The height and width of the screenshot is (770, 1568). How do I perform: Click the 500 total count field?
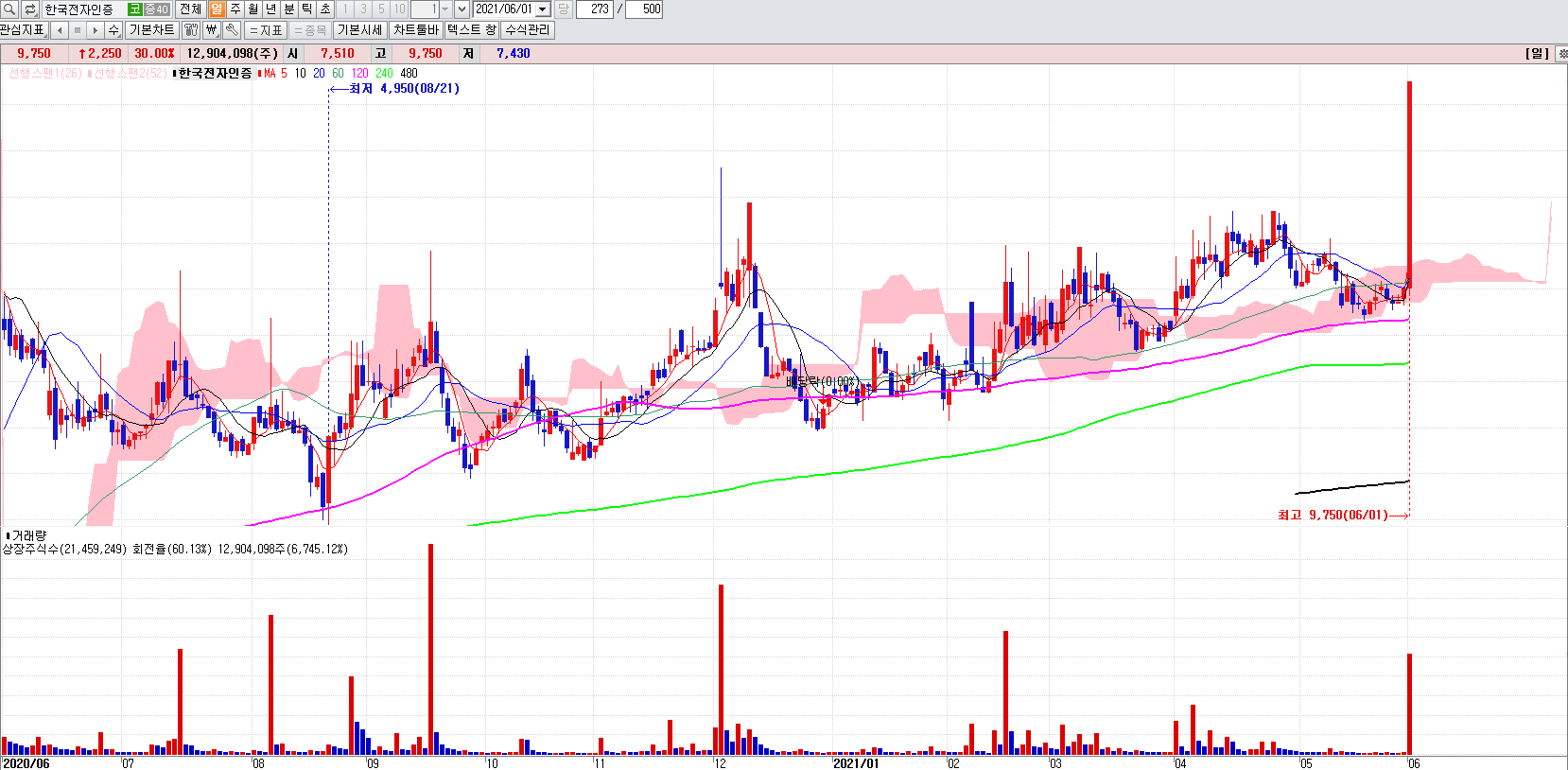coord(644,9)
